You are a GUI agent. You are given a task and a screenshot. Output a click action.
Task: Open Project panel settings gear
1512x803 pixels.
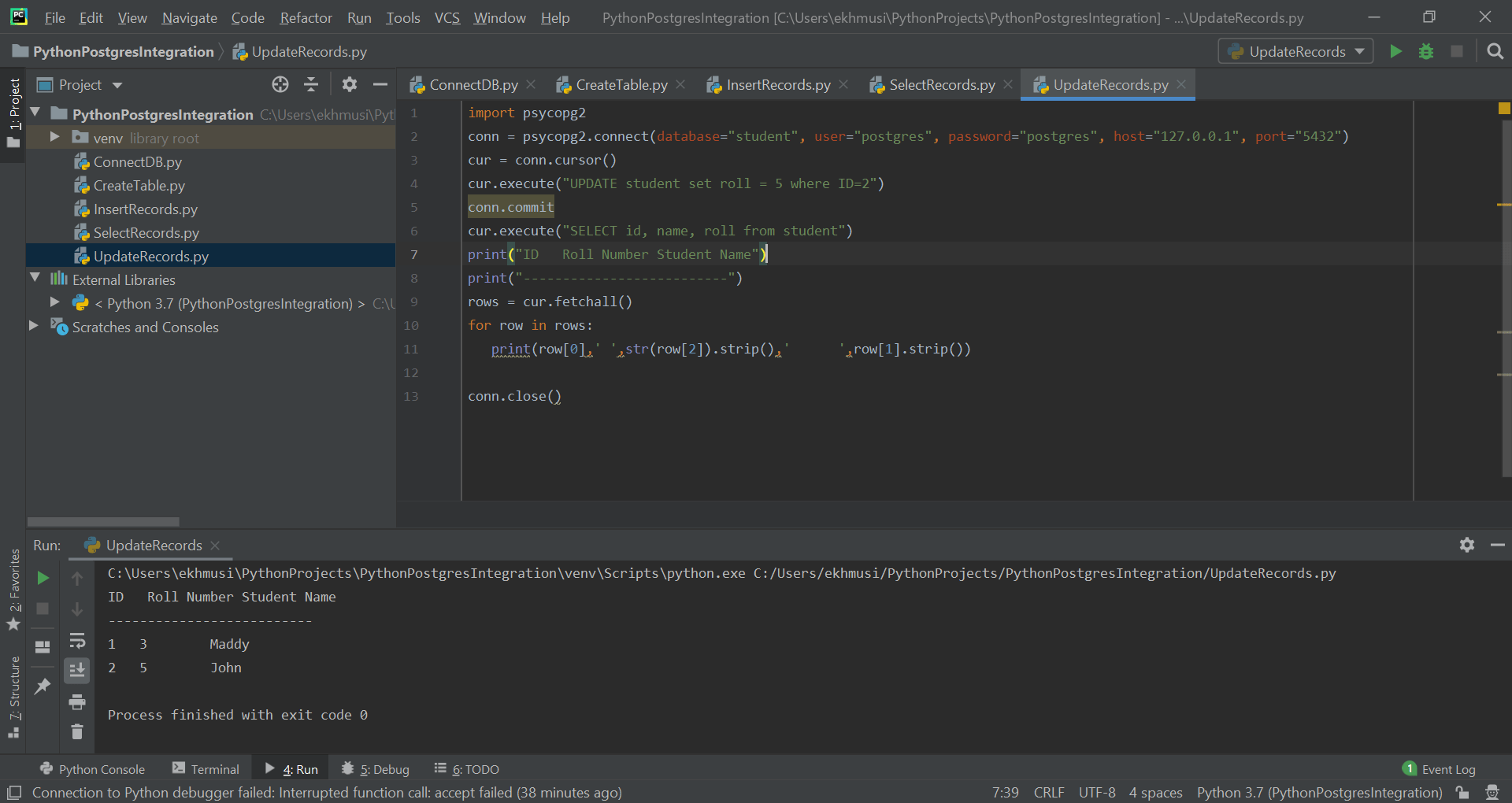pyautogui.click(x=350, y=85)
